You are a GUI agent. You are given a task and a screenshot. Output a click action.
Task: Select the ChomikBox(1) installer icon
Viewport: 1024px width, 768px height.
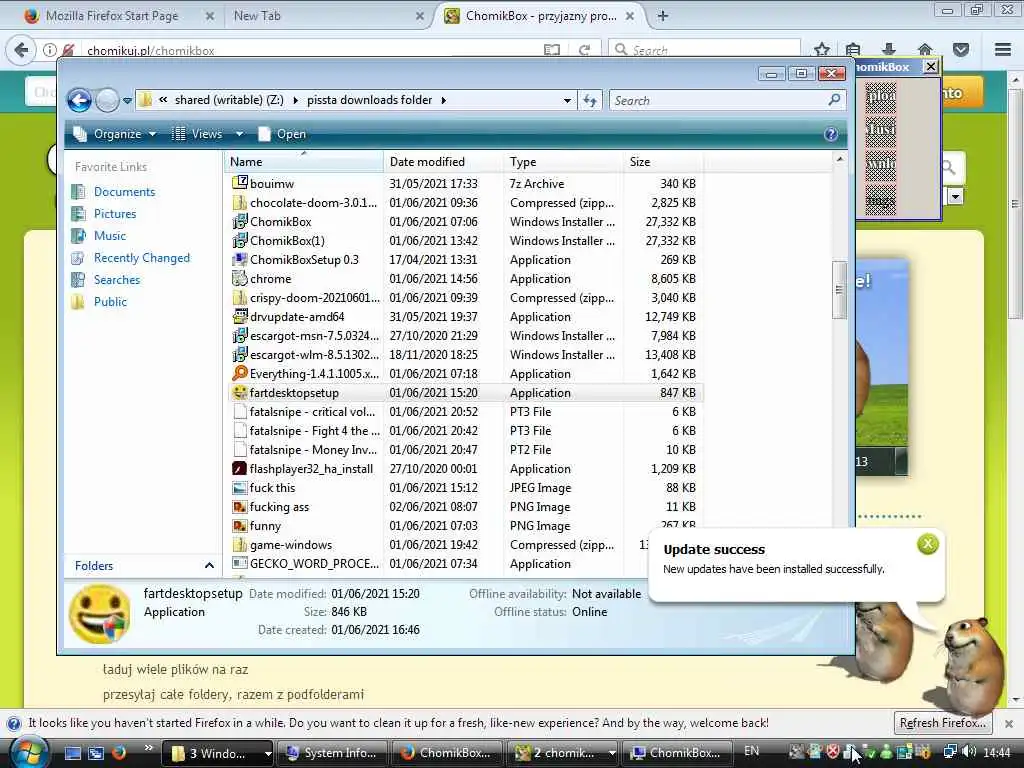tap(240, 240)
